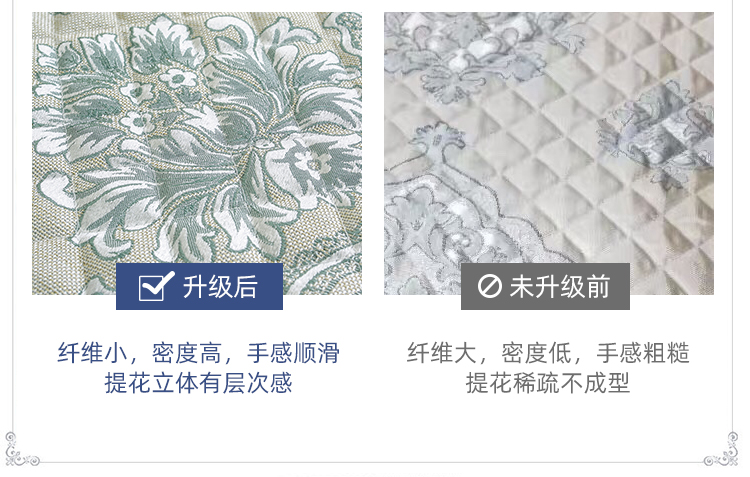Click the prohibited circle icon beside 未升级前
This screenshot has width=750, height=477.
coord(490,287)
